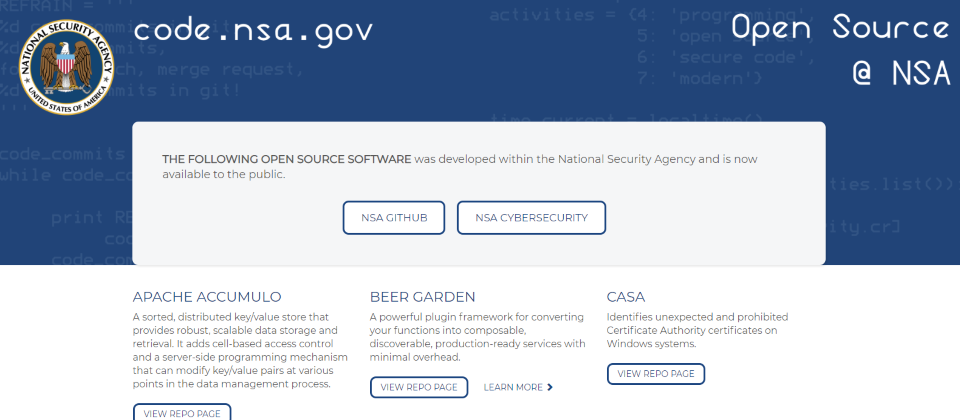
Task: Click the Accumulo key/value store description
Action: pos(240,350)
